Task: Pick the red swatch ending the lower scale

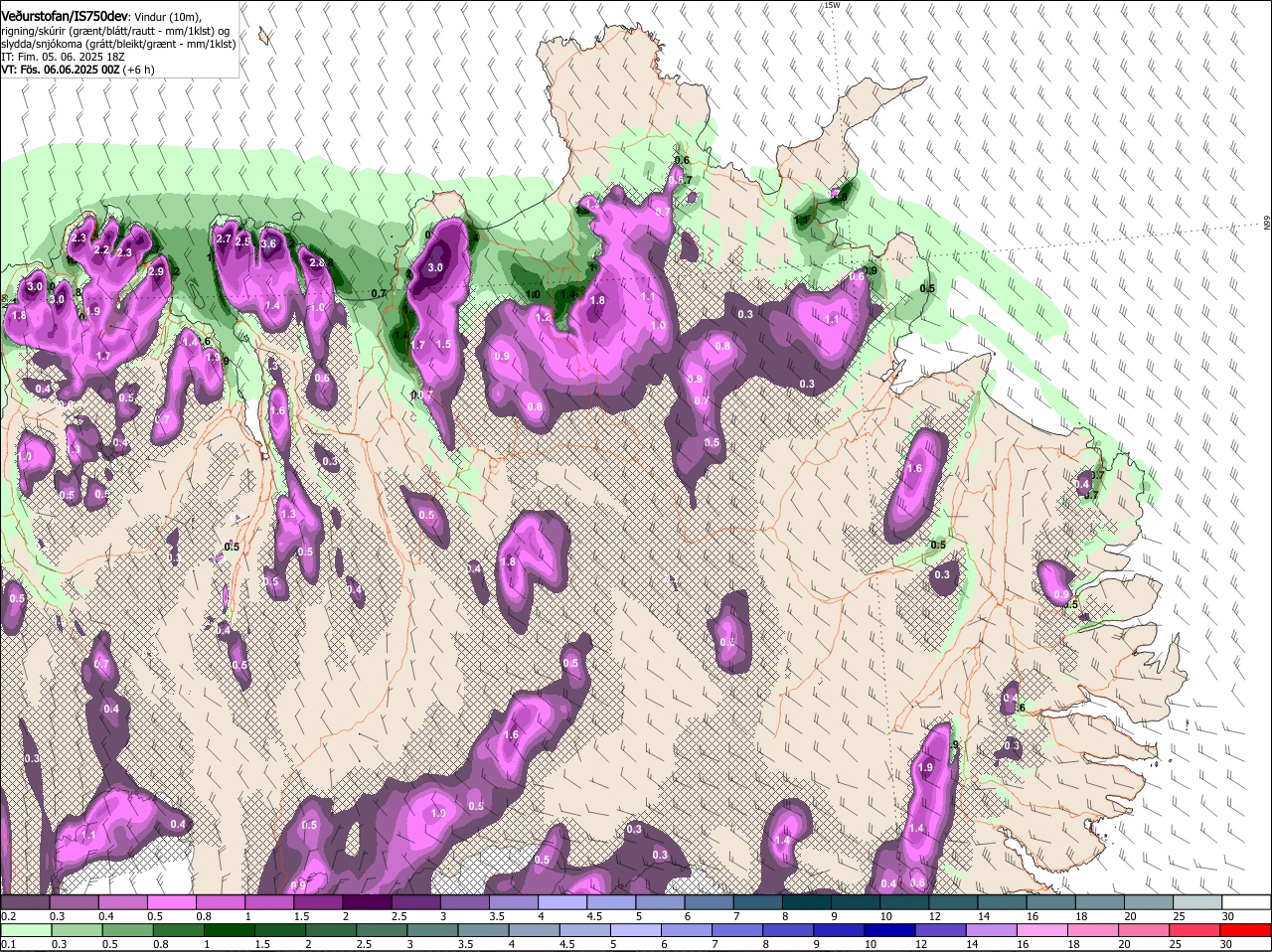Action: (1246, 931)
